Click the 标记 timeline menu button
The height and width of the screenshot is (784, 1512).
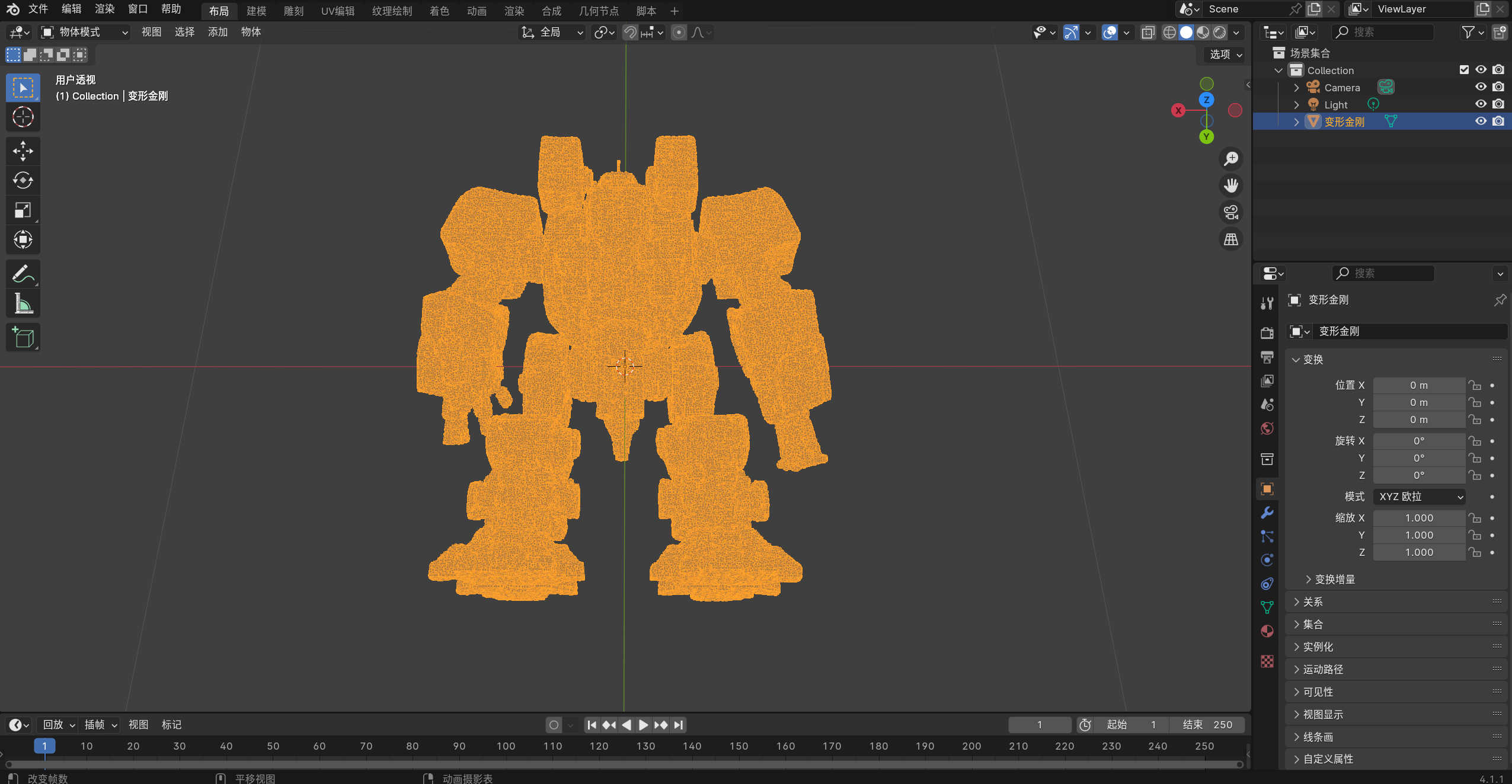coord(171,725)
